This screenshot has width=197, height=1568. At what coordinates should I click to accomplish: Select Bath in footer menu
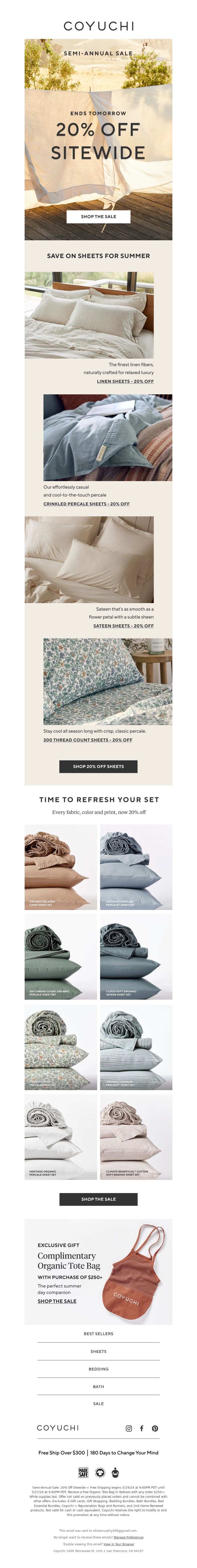click(98, 1387)
